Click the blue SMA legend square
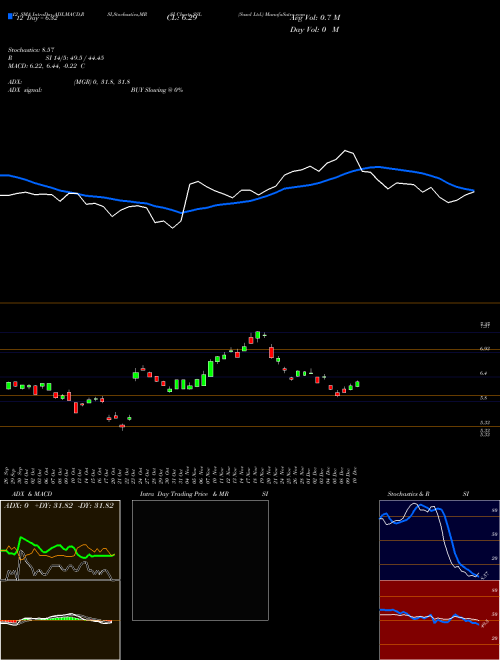This screenshot has height=660, width=500. (10, 16)
